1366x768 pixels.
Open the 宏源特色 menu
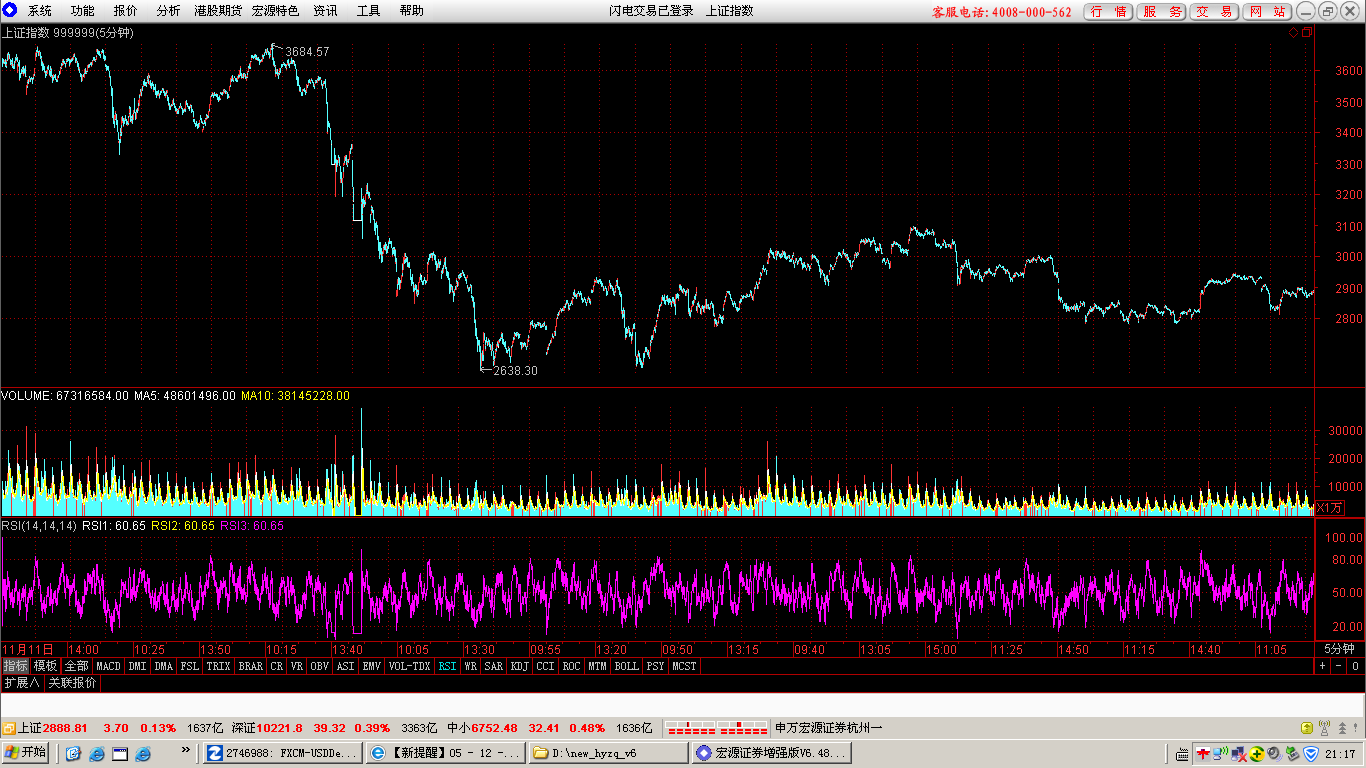pos(275,11)
